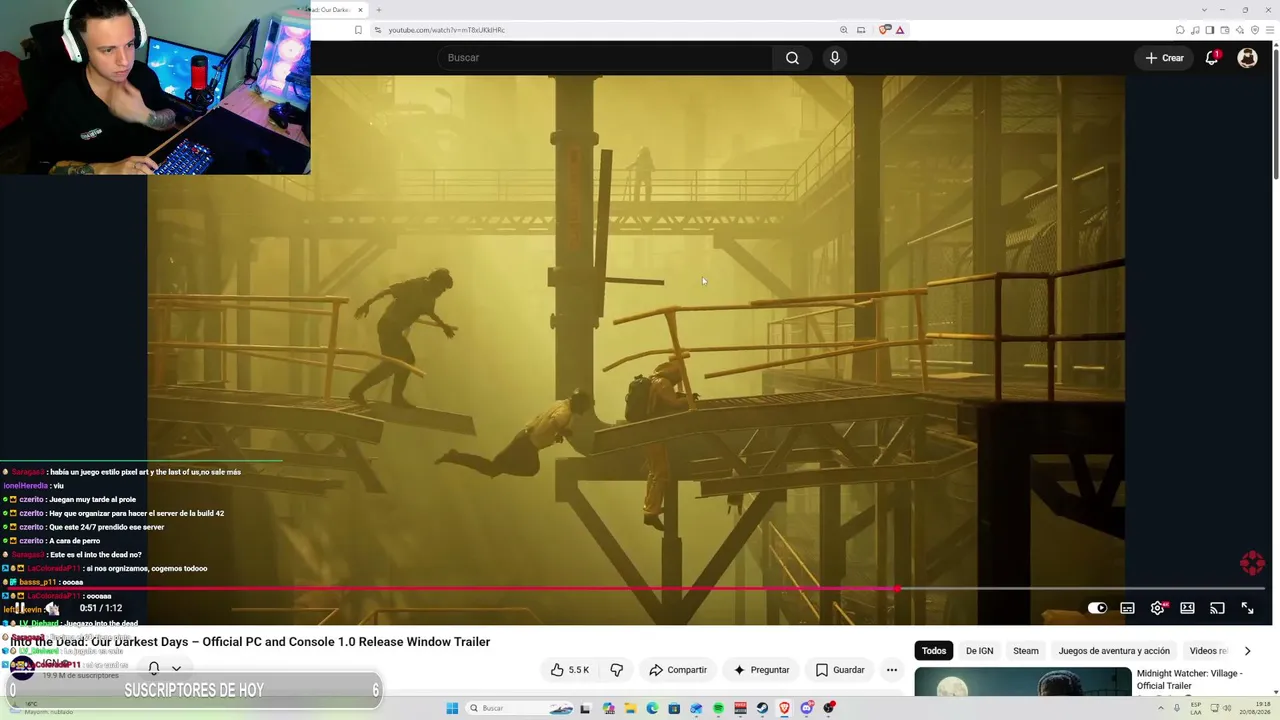Click the Preguntar button
Screen dimensions: 1280x720
click(761, 670)
